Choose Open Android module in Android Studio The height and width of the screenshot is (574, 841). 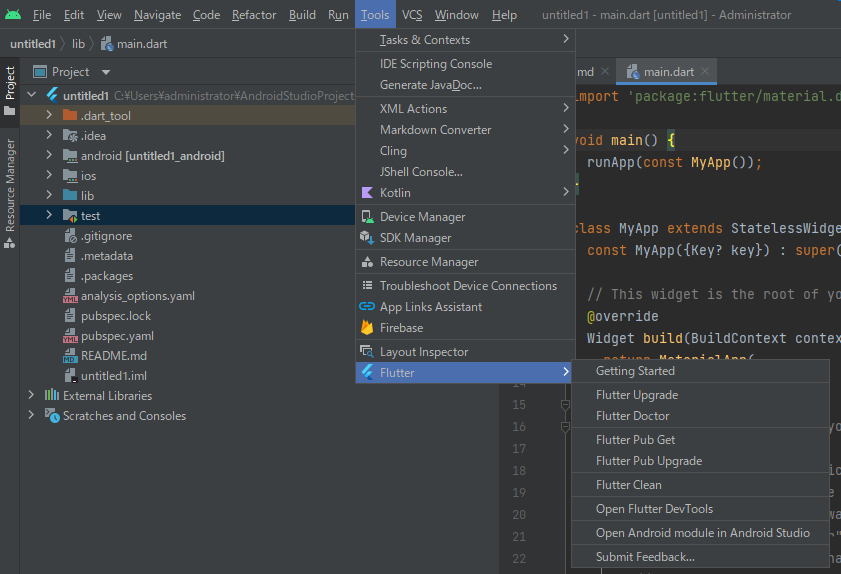pyautogui.click(x=700, y=533)
